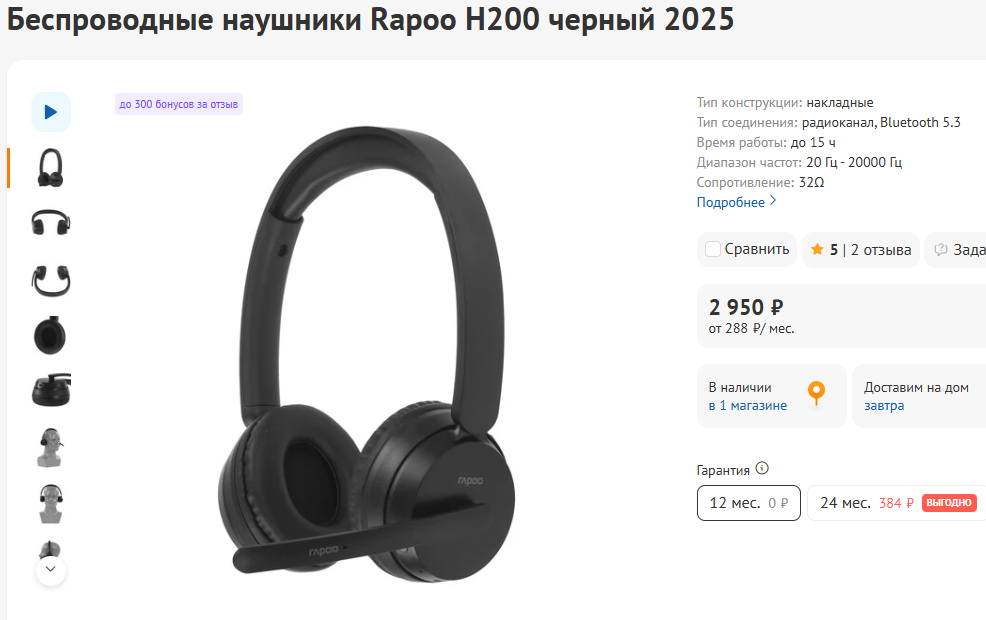
Task: Select the second mannequin head thumbnail
Action: [51, 504]
